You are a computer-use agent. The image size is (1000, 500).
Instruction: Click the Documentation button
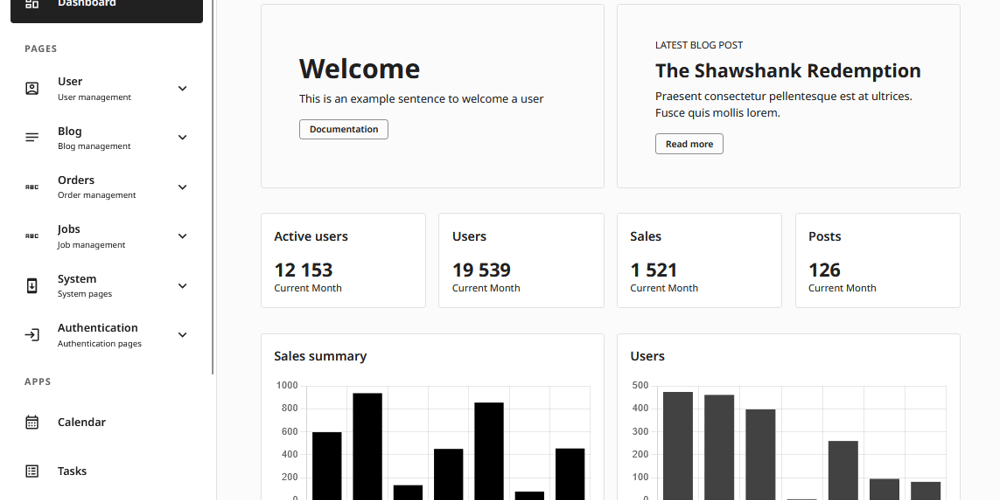pos(344,129)
